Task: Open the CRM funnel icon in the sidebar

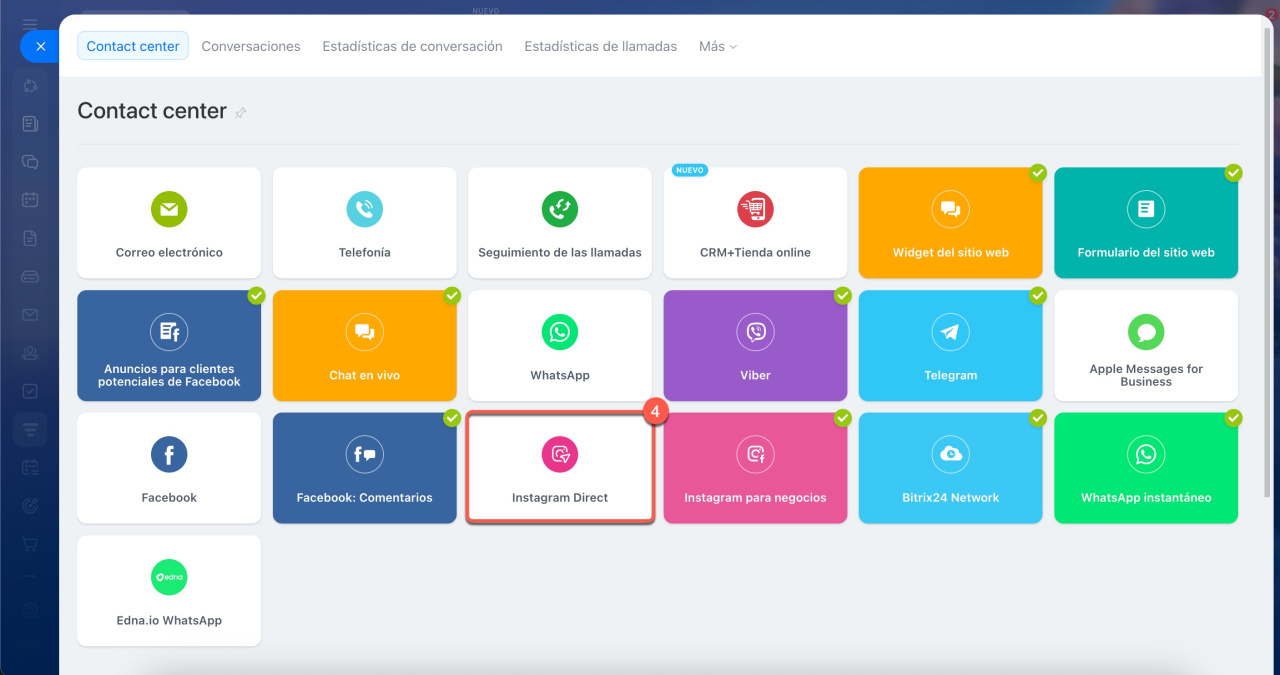Action: [x=30, y=430]
